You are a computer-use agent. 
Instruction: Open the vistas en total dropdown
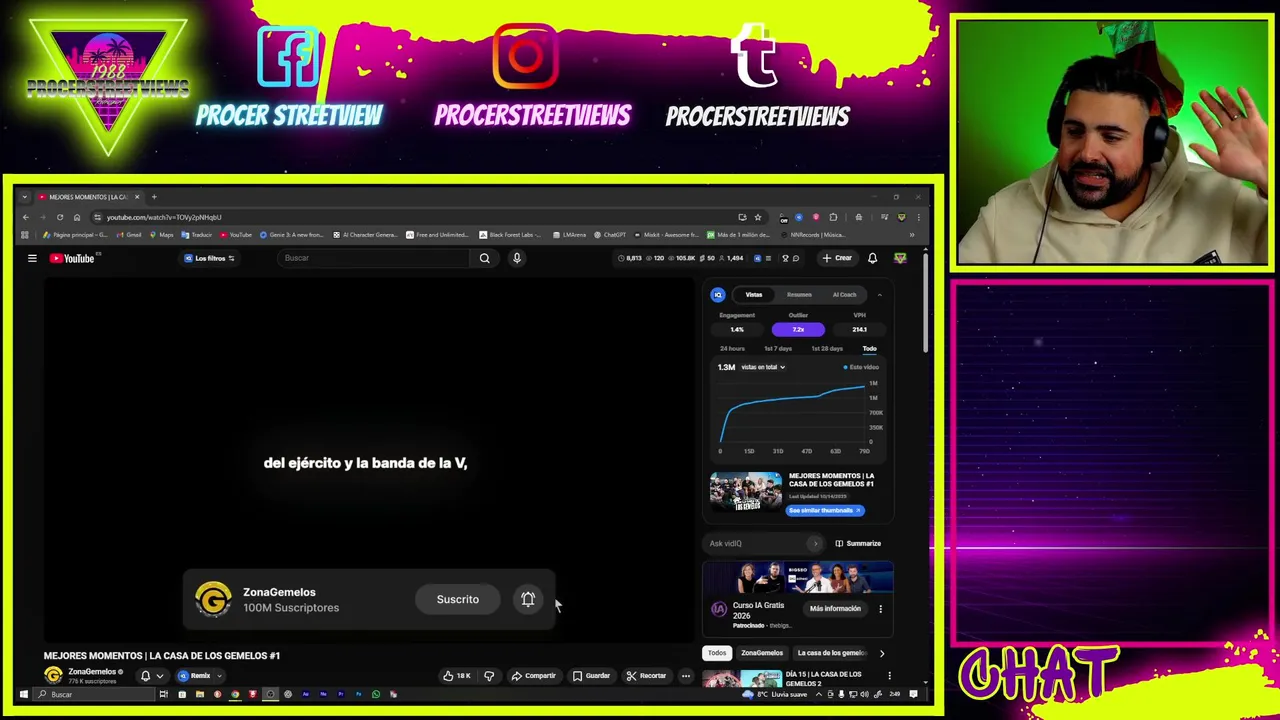click(763, 367)
